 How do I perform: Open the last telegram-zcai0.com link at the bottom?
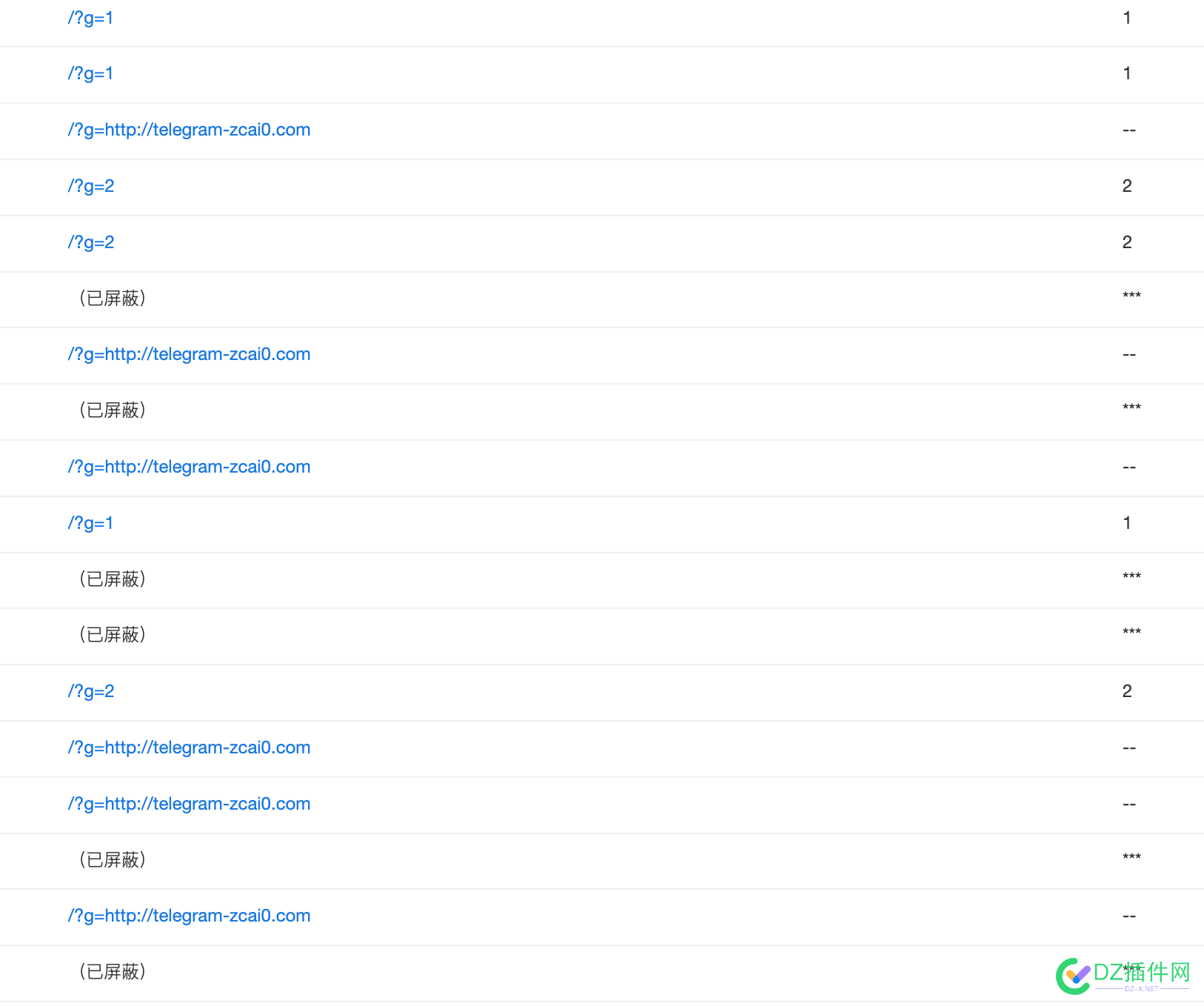click(189, 916)
